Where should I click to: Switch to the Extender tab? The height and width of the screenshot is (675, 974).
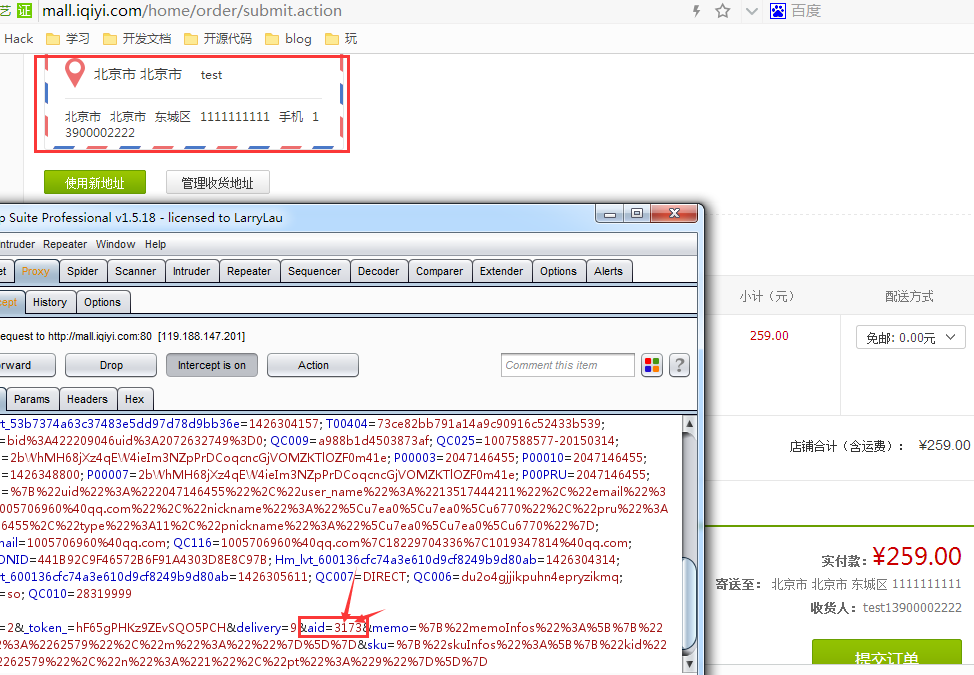point(501,271)
